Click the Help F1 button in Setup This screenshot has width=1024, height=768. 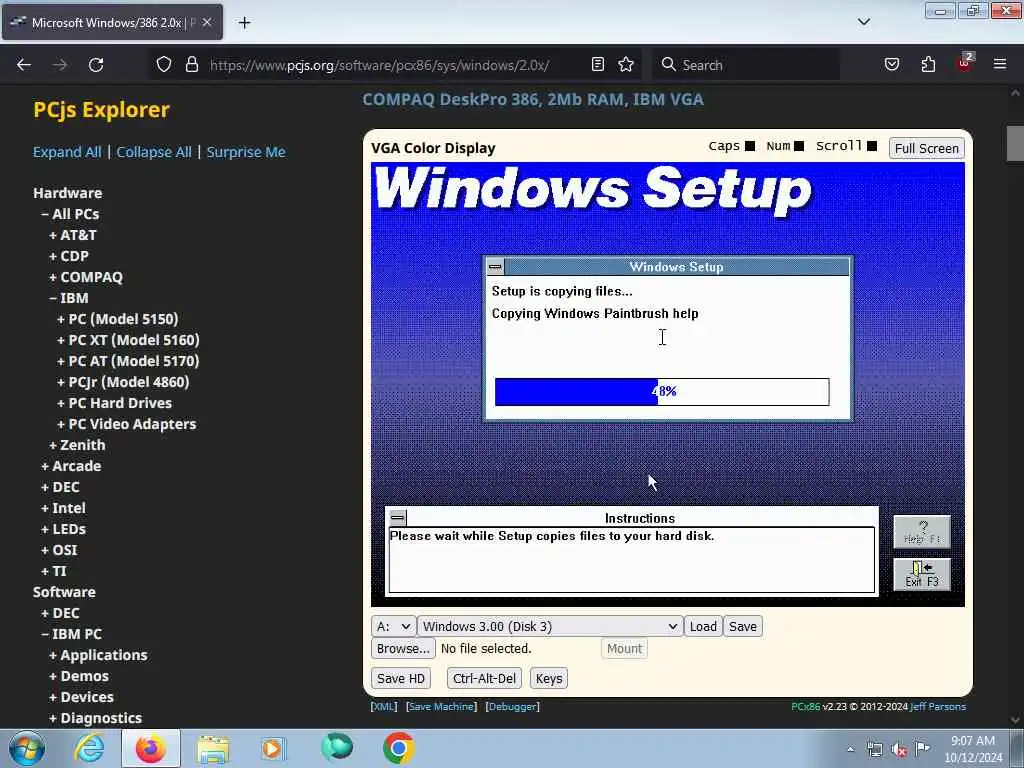pos(921,532)
